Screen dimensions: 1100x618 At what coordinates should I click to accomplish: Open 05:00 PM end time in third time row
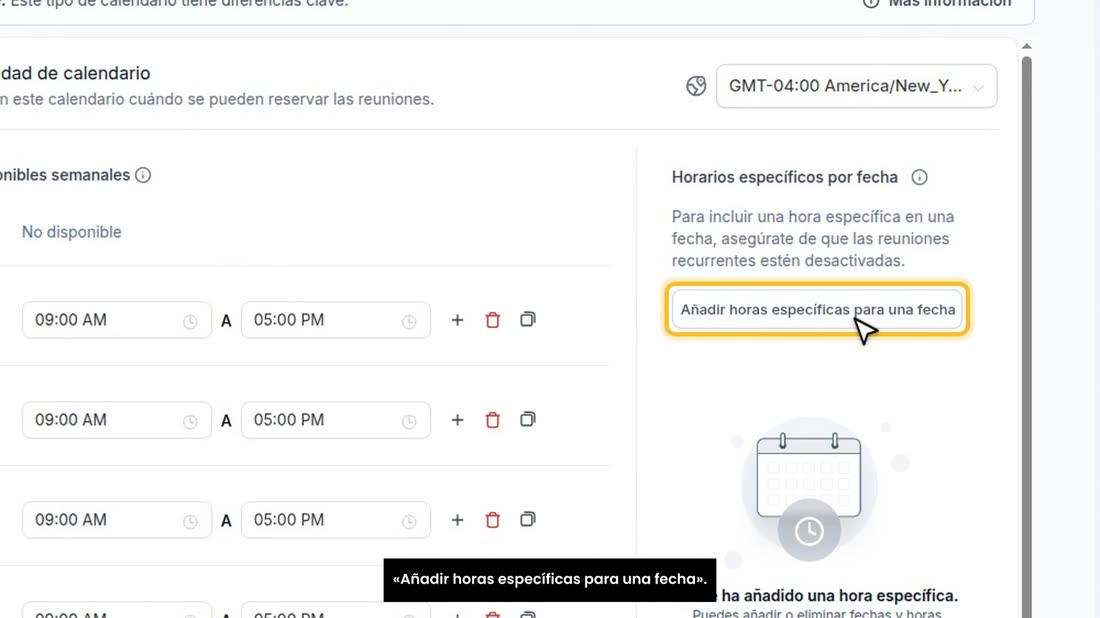(x=335, y=520)
